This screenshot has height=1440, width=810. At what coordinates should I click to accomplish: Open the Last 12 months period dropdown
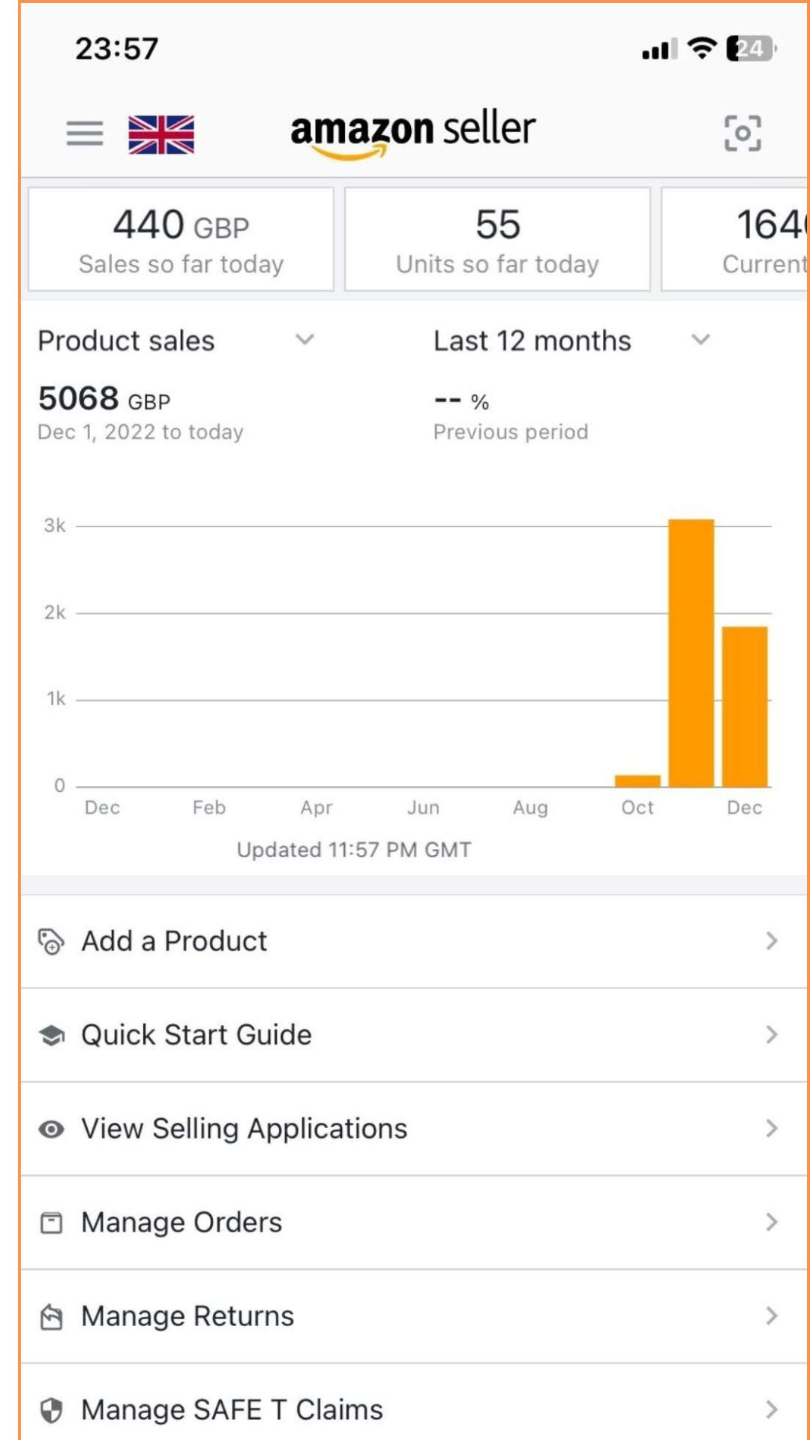point(701,341)
